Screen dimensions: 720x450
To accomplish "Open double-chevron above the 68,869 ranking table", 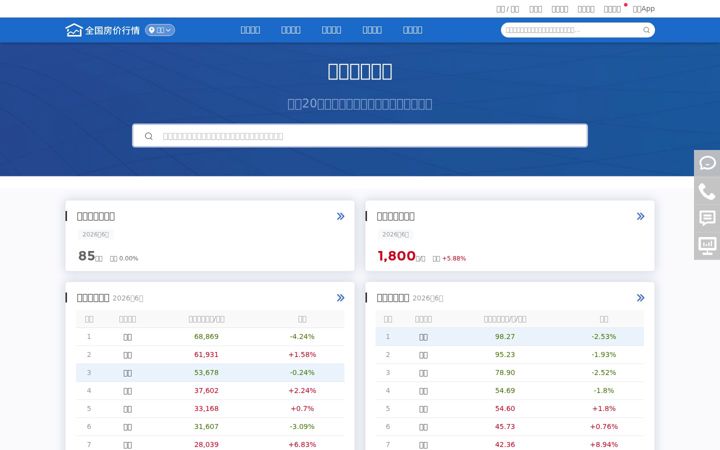I will point(340,298).
